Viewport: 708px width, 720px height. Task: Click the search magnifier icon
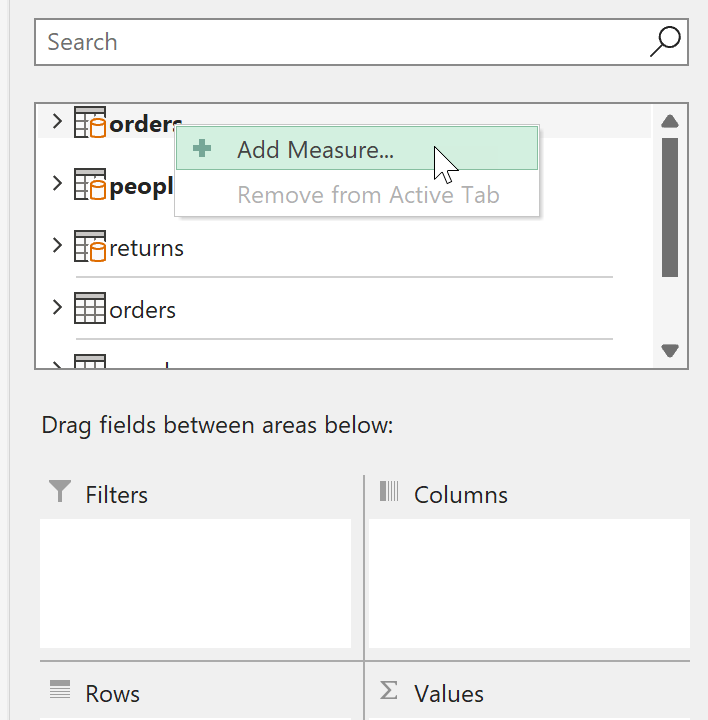click(x=664, y=41)
